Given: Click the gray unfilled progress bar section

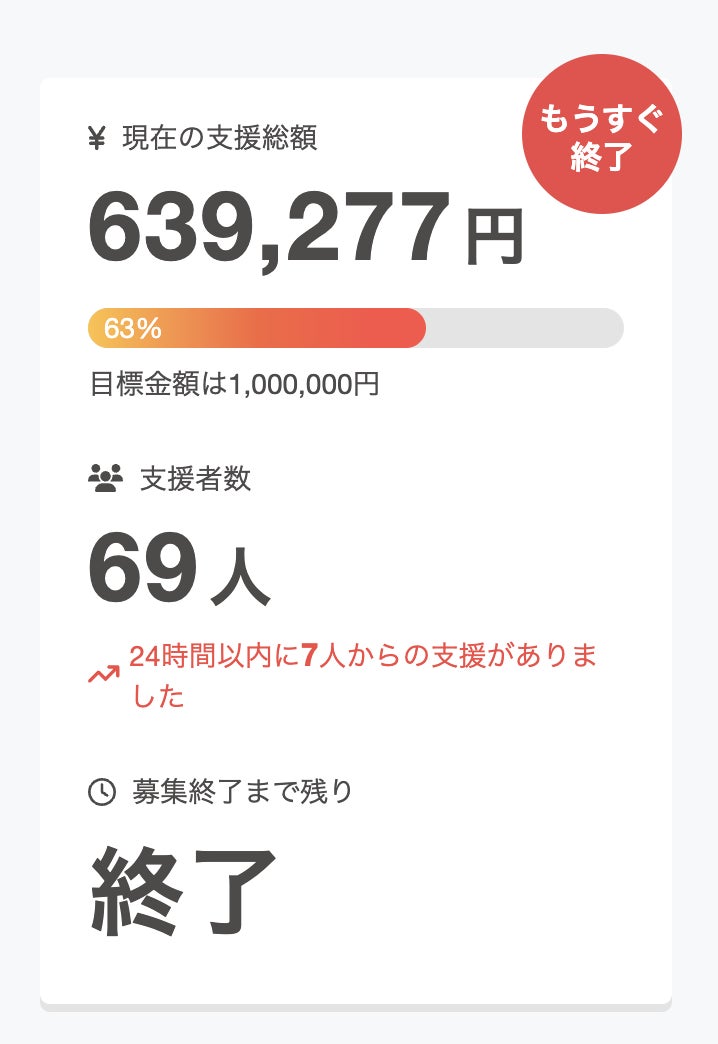Looking at the screenshot, I should coord(524,328).
